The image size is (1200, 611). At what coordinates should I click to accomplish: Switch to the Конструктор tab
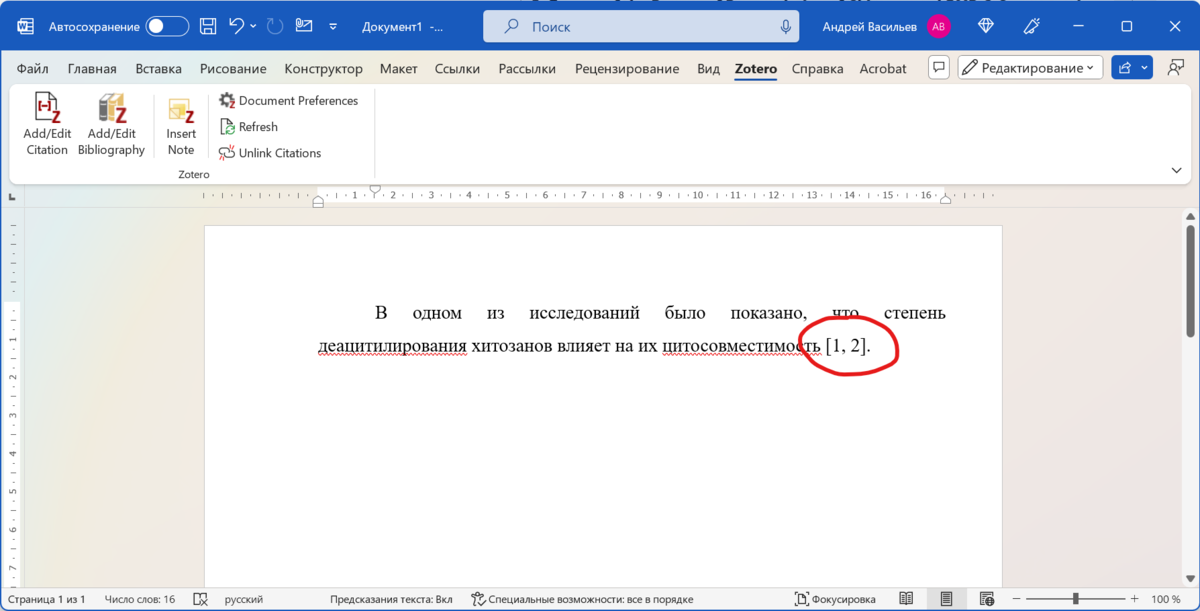coord(323,69)
